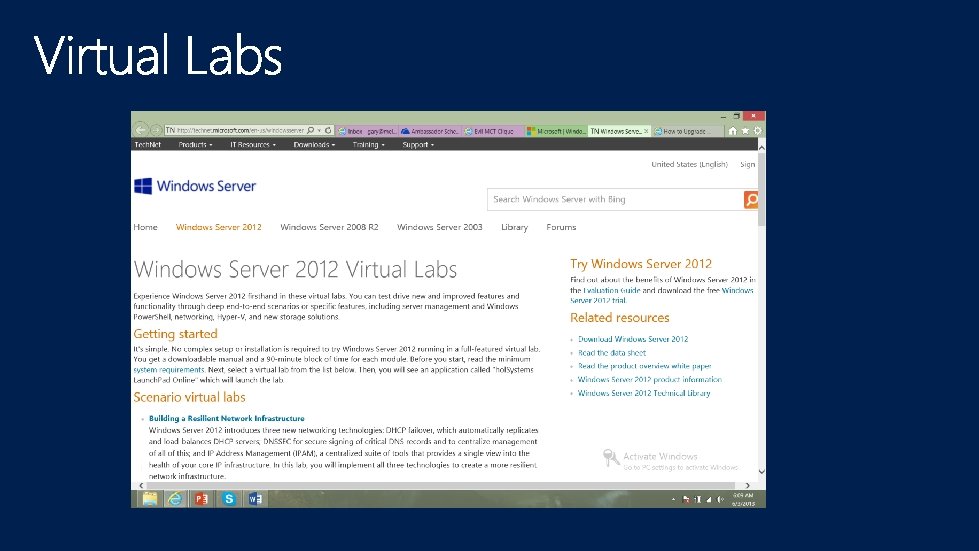The width and height of the screenshot is (979, 551).
Task: Click Read the data sheet link
Action: click(x=612, y=353)
